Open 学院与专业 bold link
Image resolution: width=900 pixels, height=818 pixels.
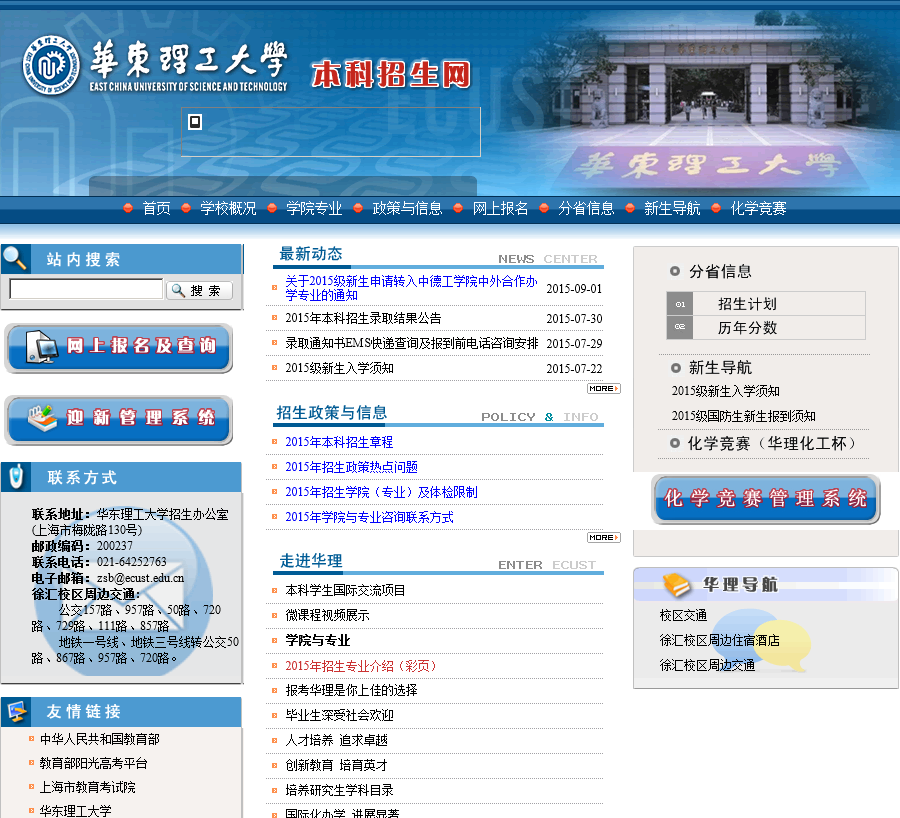tap(317, 641)
